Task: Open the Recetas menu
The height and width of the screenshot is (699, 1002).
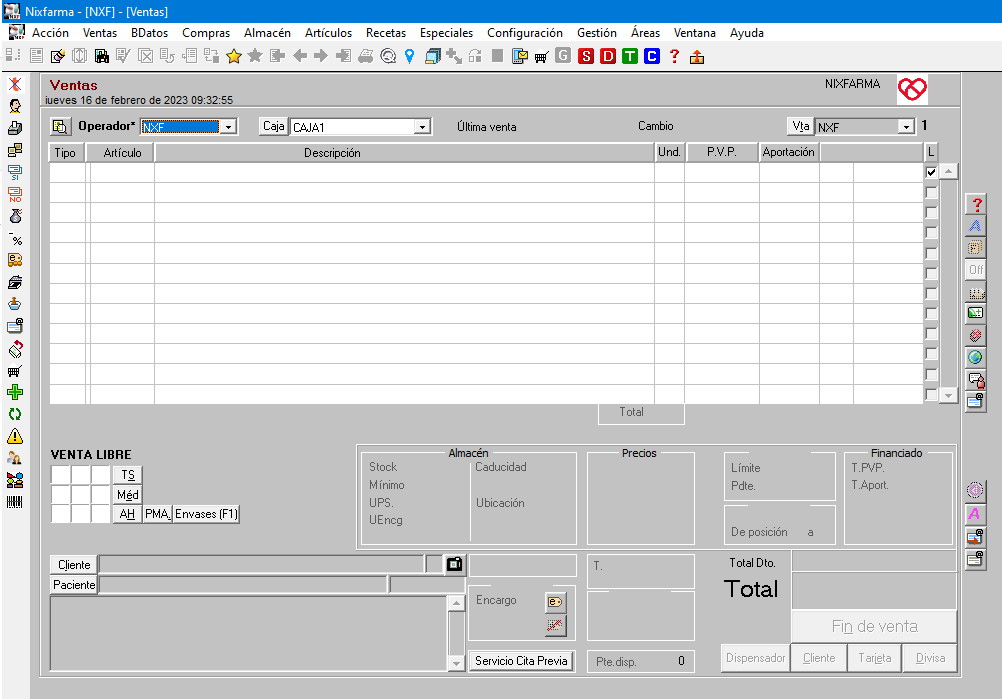Action: 385,33
